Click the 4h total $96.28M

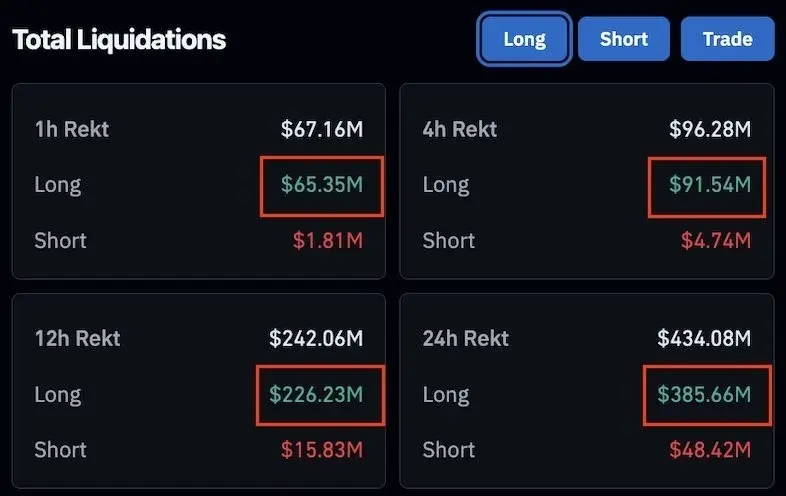(x=710, y=129)
